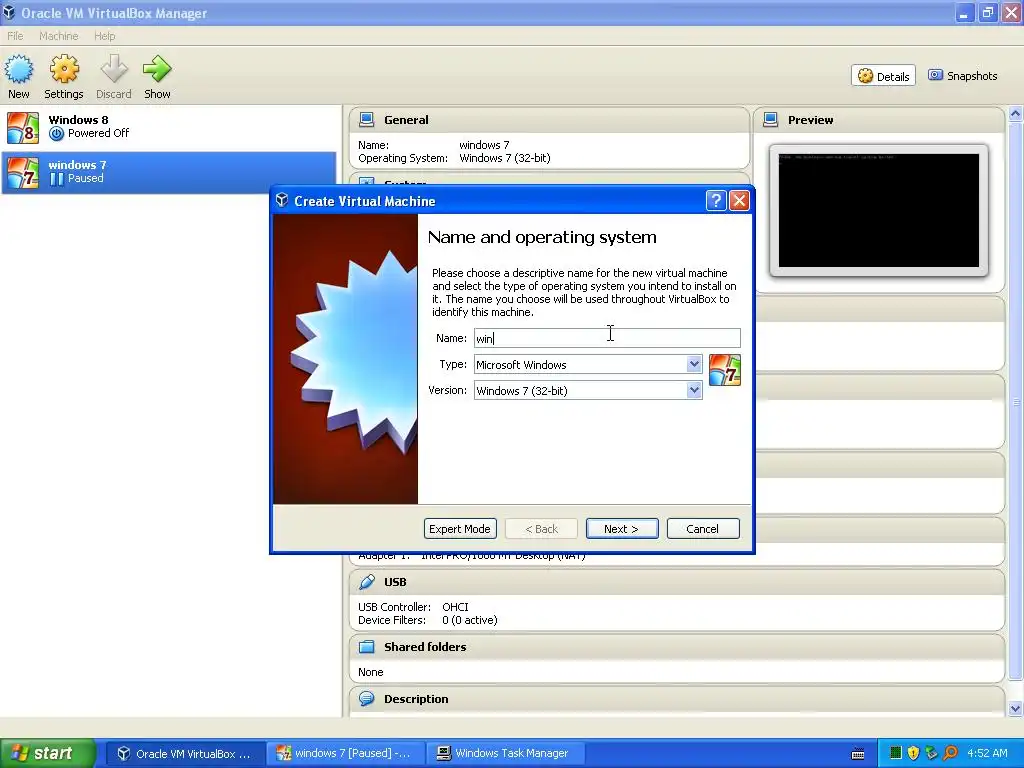Screen dimensions: 1024x768
Task: Click the VirtualBox cube icon in dialog title
Action: [282, 200]
